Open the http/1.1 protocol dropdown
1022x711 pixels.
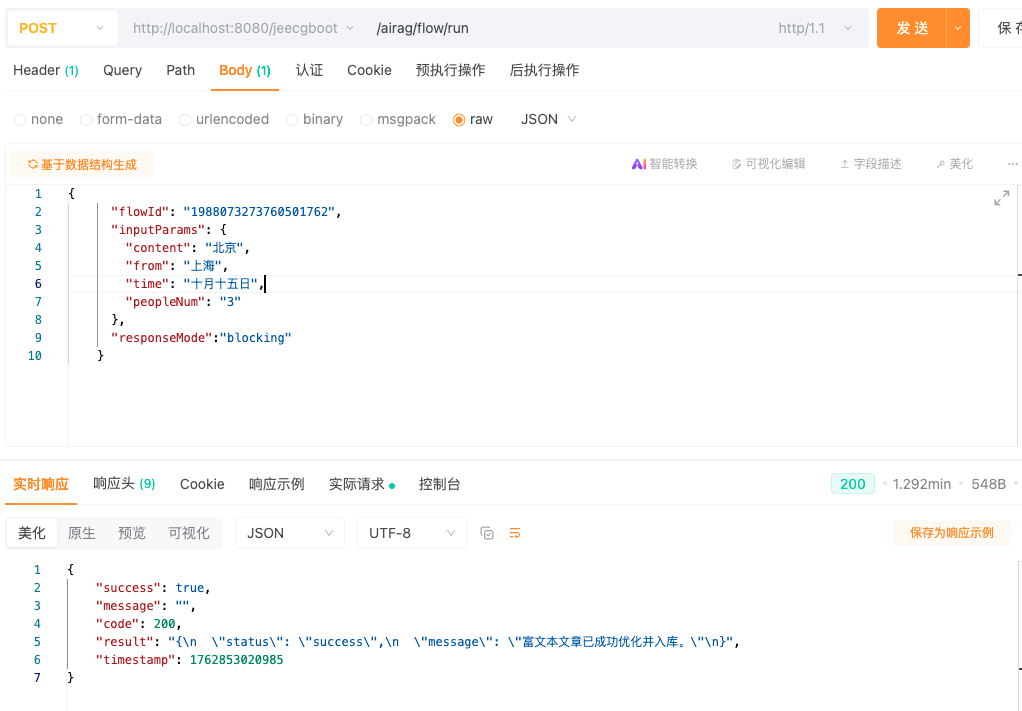[x=815, y=28]
